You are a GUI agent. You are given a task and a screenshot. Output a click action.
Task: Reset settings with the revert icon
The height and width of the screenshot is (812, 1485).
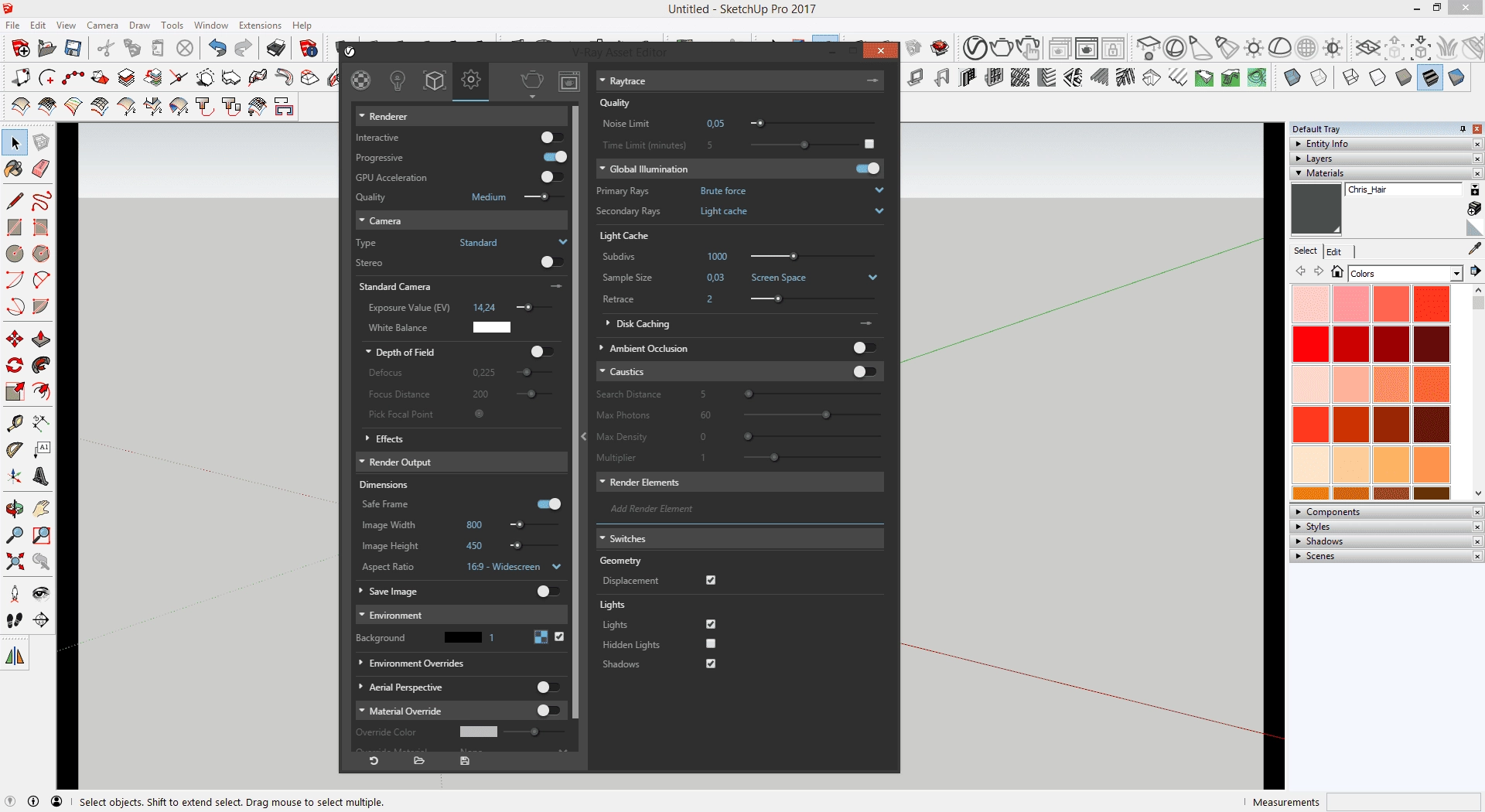[x=374, y=761]
